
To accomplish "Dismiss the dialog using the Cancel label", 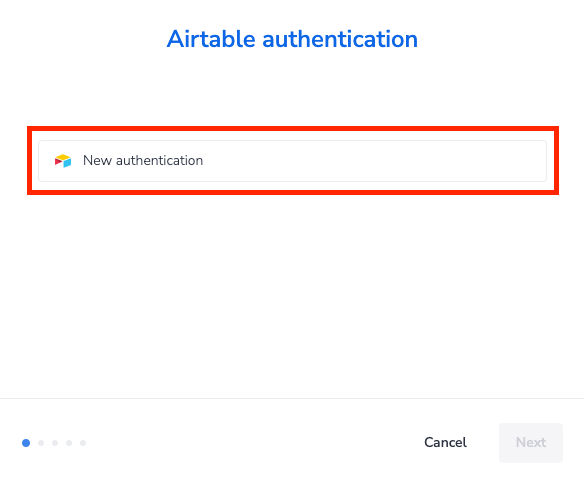I will pyautogui.click(x=445, y=442).
